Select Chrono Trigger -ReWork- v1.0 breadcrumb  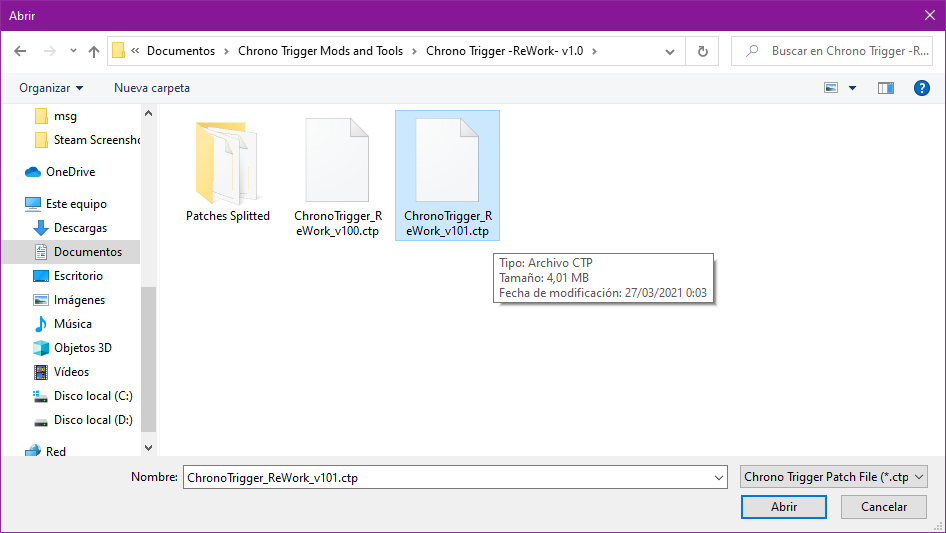[x=504, y=51]
